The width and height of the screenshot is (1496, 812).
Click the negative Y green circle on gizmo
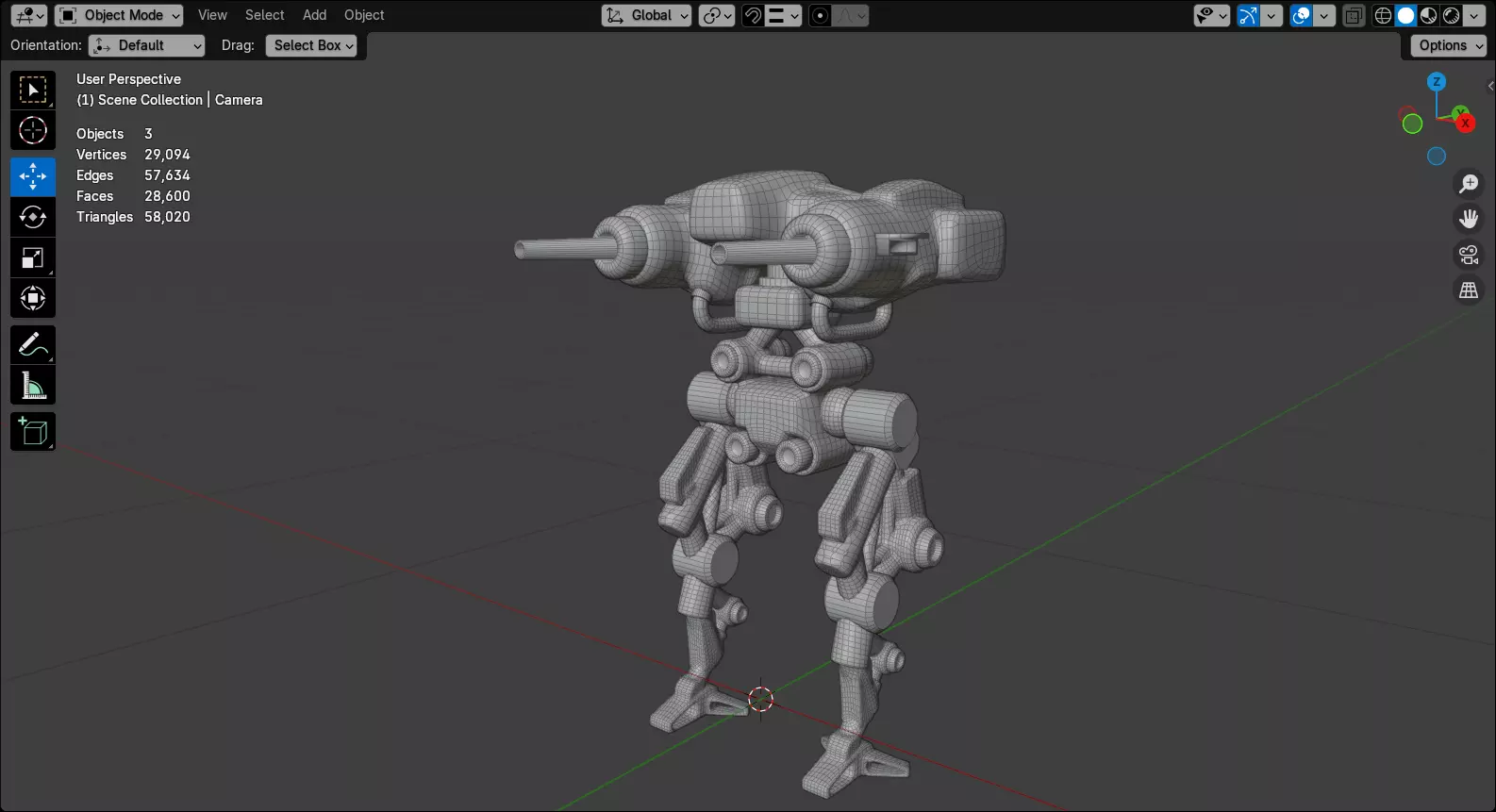tap(1412, 124)
